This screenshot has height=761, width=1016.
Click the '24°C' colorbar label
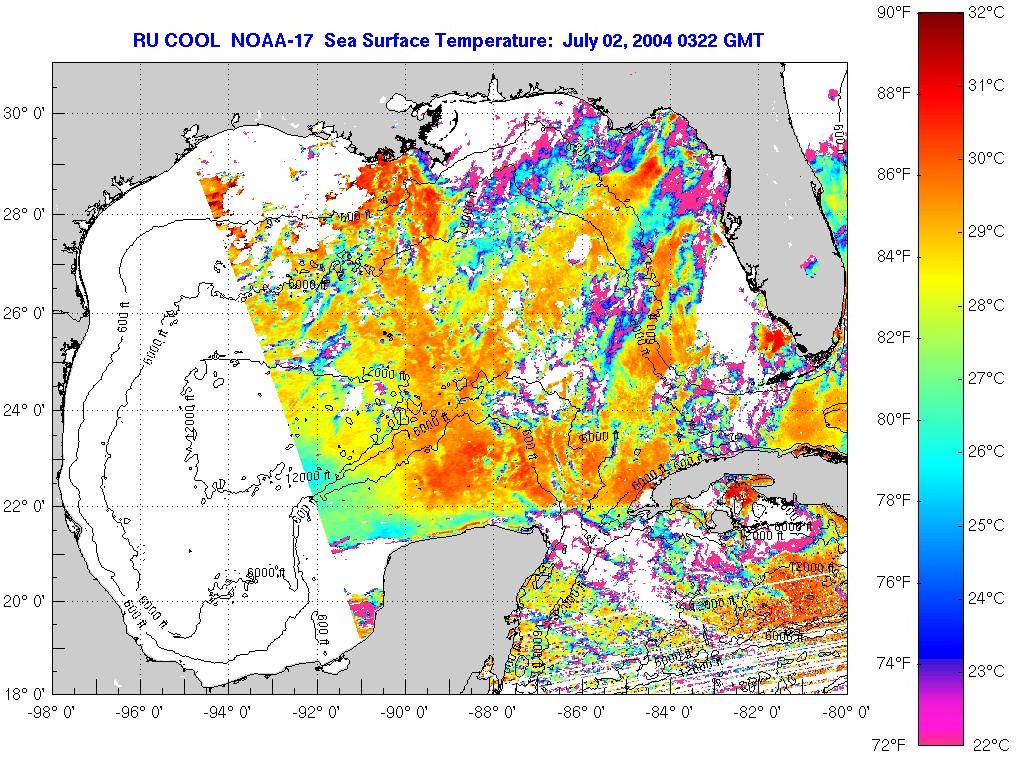click(x=987, y=598)
